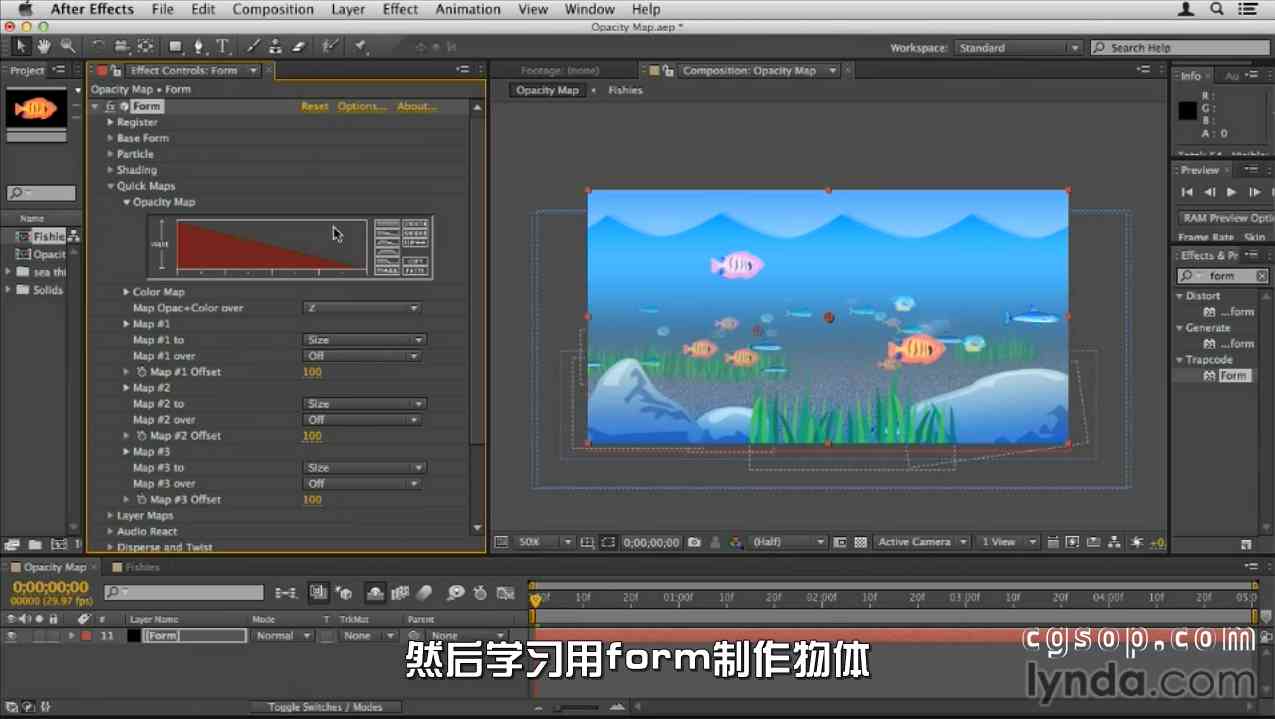Open the Composition menu
This screenshot has height=719, width=1275.
coord(273,9)
